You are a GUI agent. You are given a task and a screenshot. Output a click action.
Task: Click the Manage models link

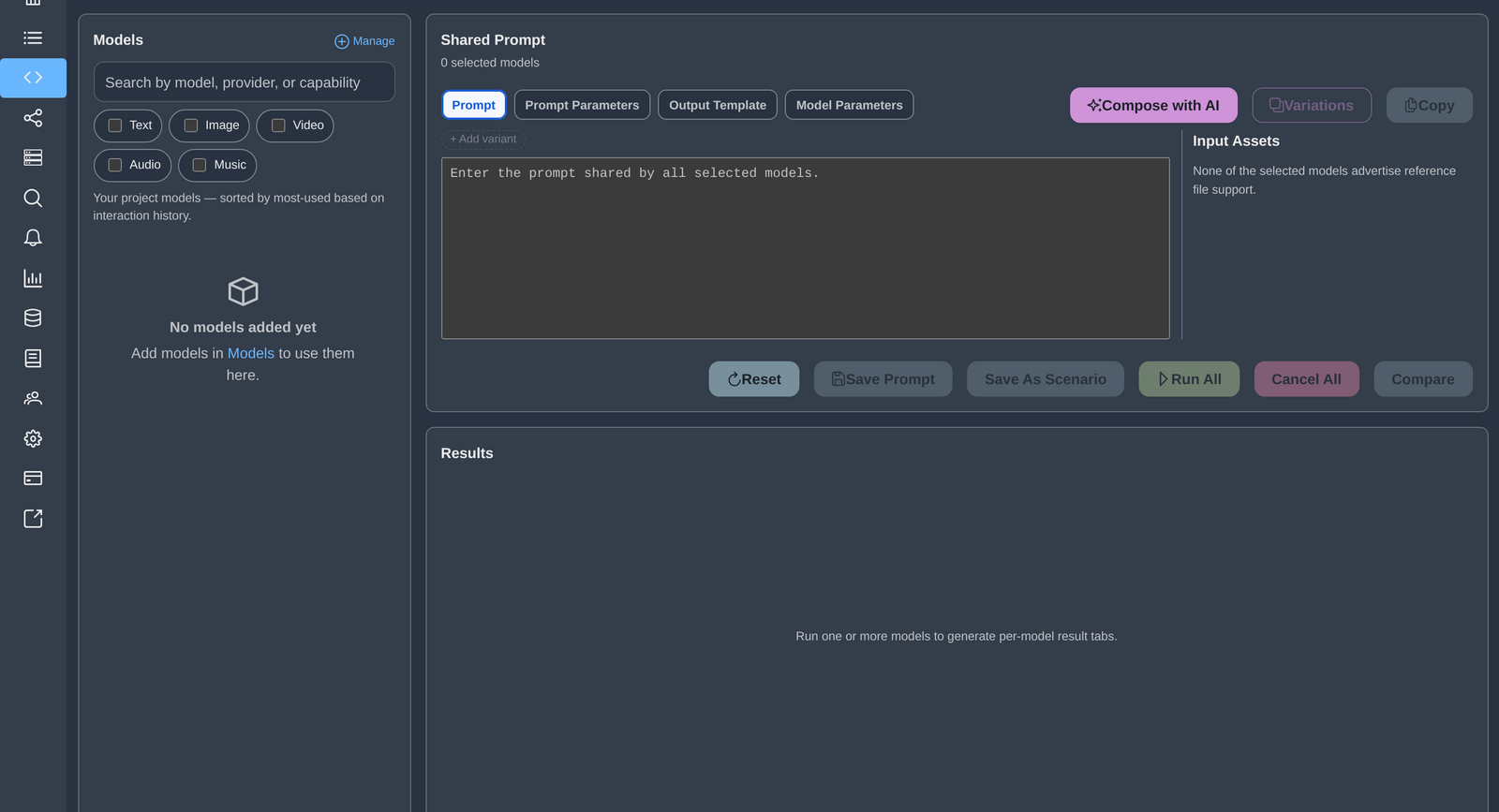(364, 41)
